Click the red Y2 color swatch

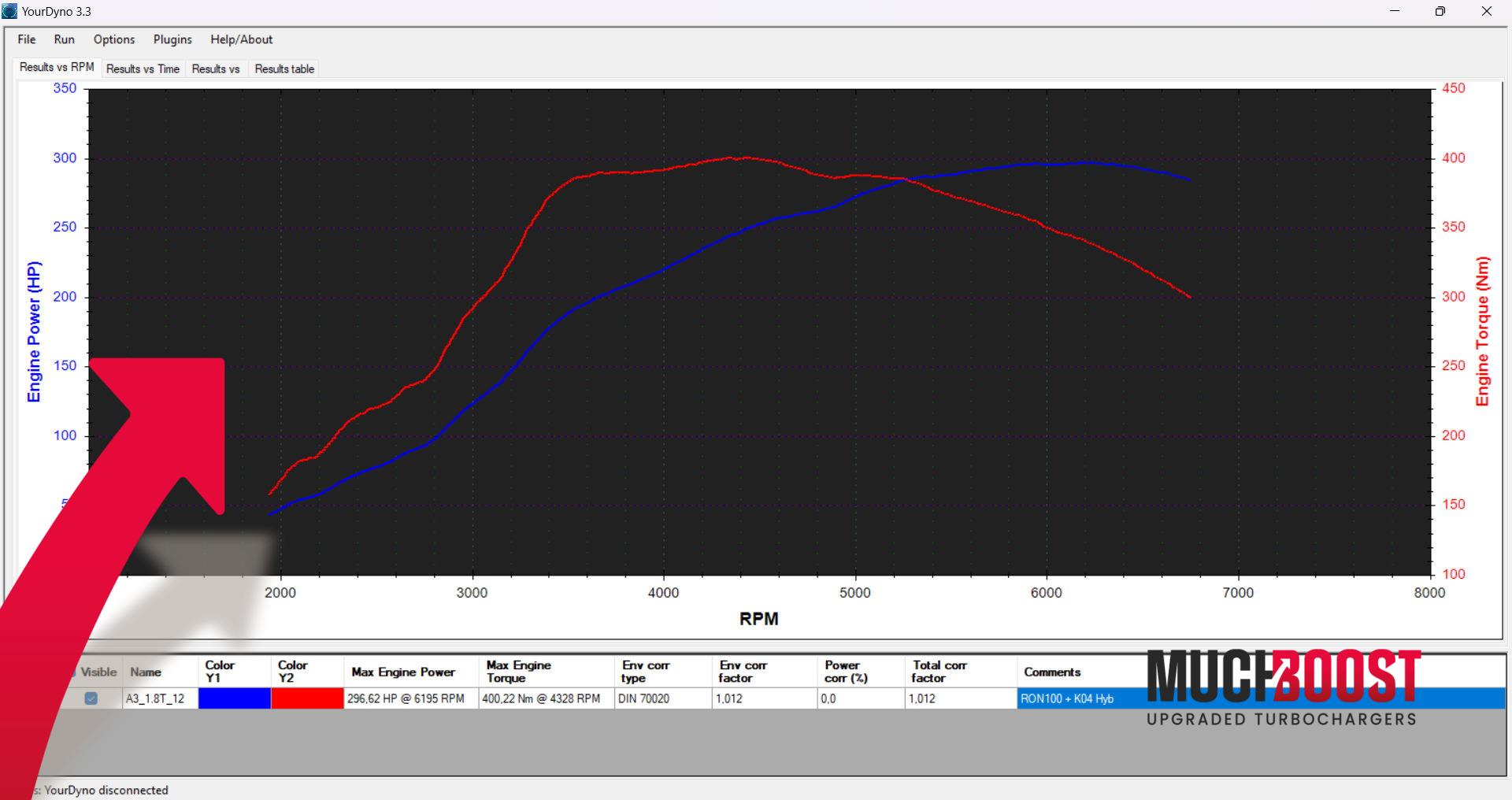(x=307, y=698)
